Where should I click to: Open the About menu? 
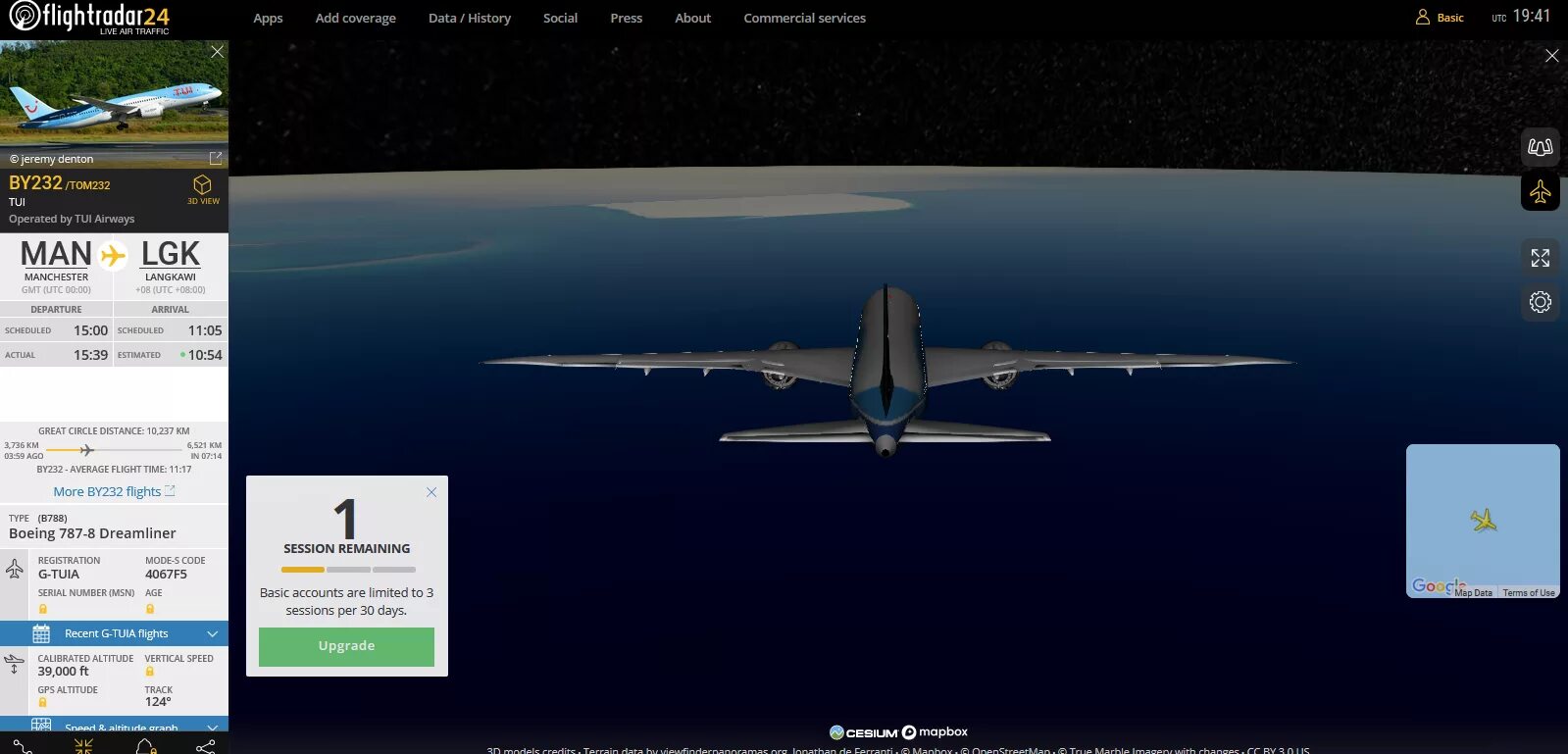tap(692, 18)
